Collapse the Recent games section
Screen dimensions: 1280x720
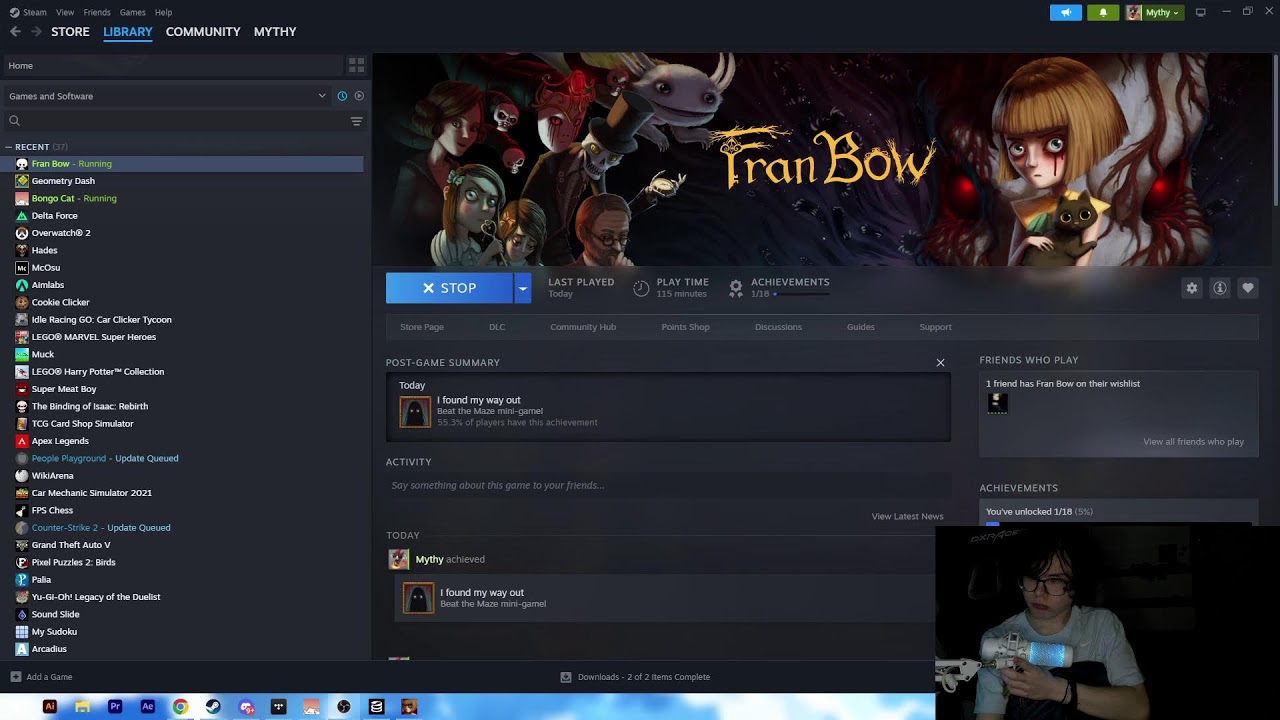[8, 147]
